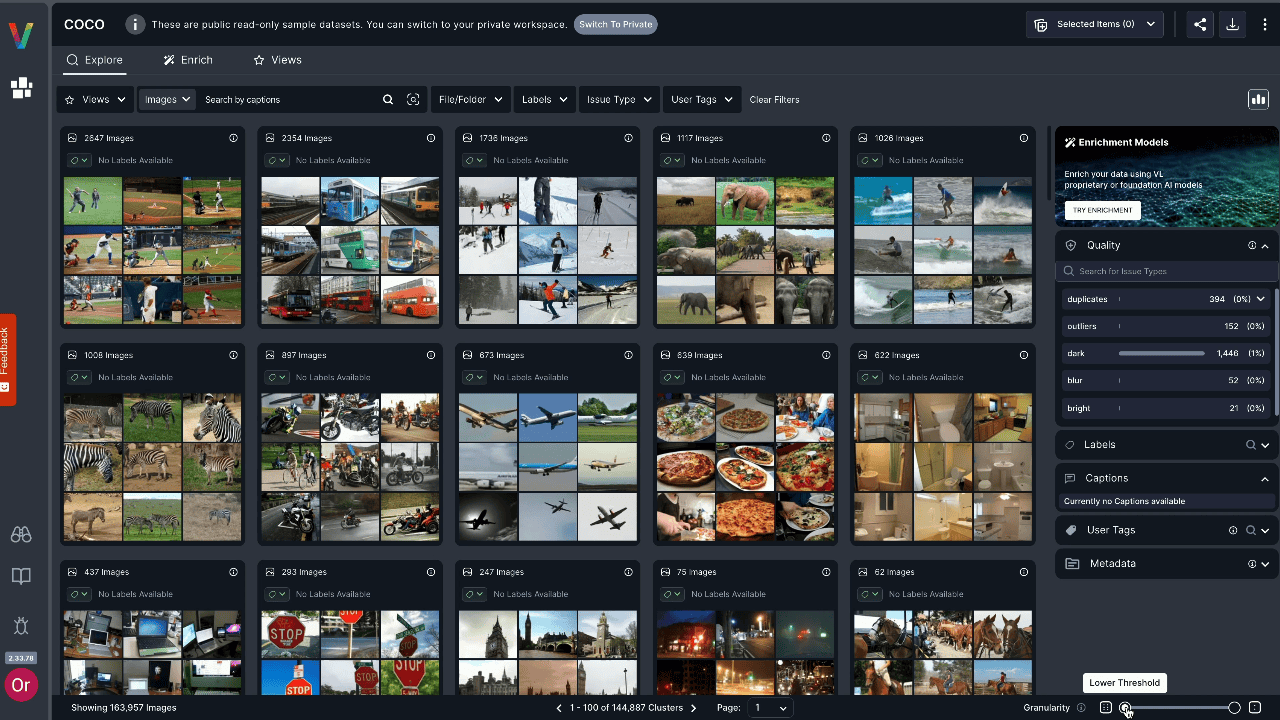
Task: Open the binoculars icon in sidebar
Action: tap(21, 535)
